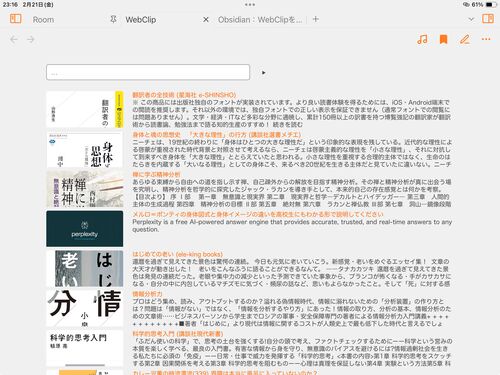Open the 科学的思考入門 link
Image resolution: width=500 pixels, height=375 pixels.
click(x=178, y=334)
